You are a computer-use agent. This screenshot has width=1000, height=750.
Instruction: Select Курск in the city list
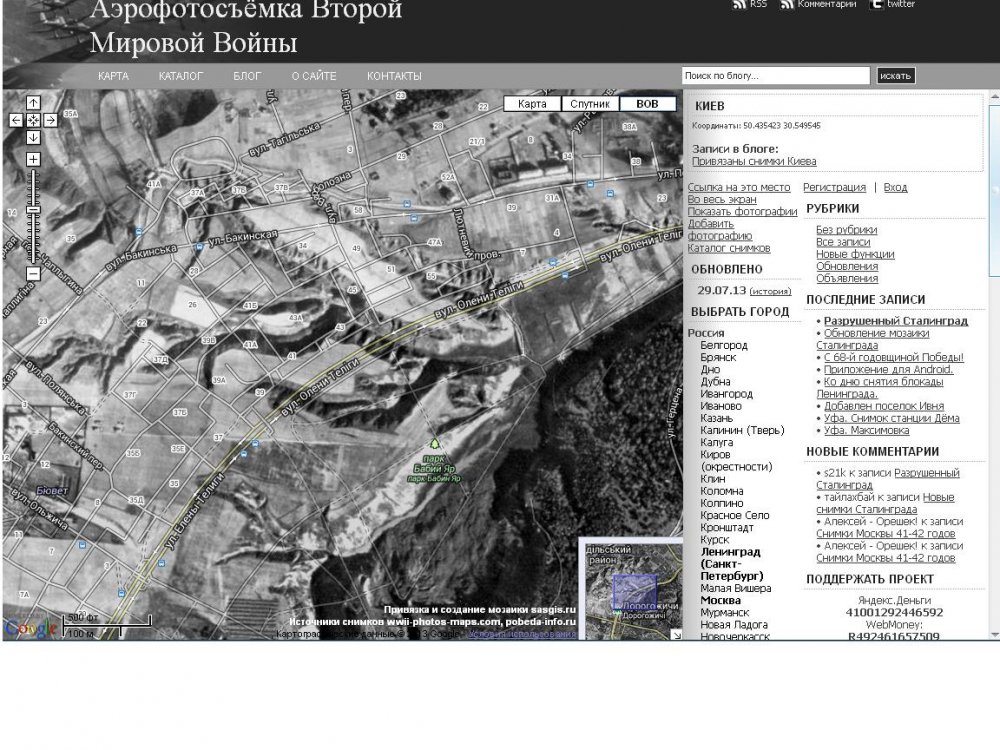pos(715,540)
